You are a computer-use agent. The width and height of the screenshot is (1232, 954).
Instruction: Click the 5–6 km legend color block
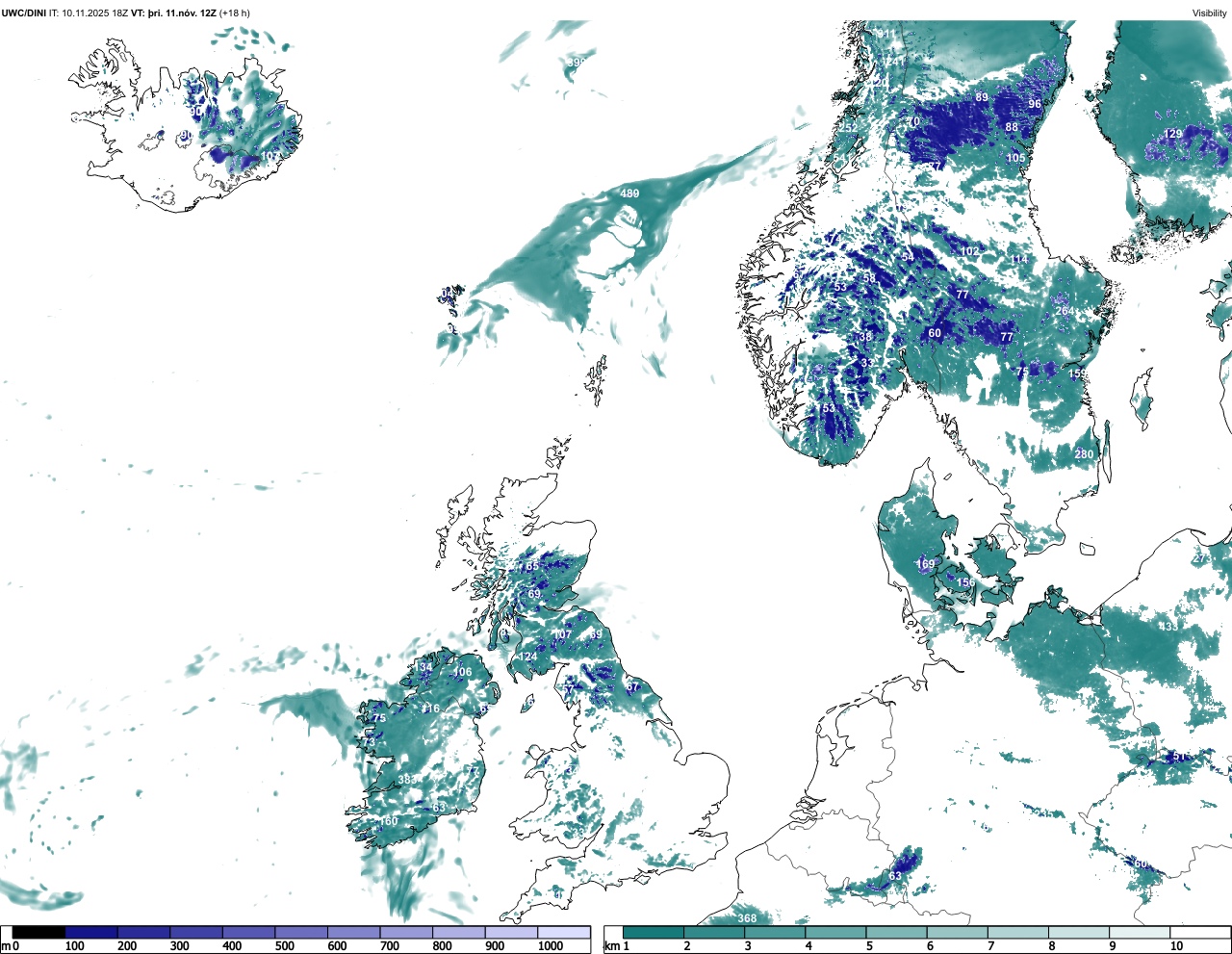(x=897, y=932)
